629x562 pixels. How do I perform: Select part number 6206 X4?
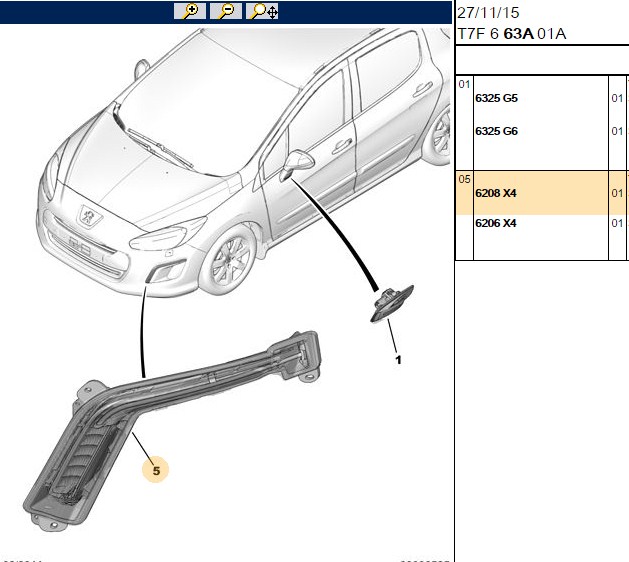(x=496, y=223)
